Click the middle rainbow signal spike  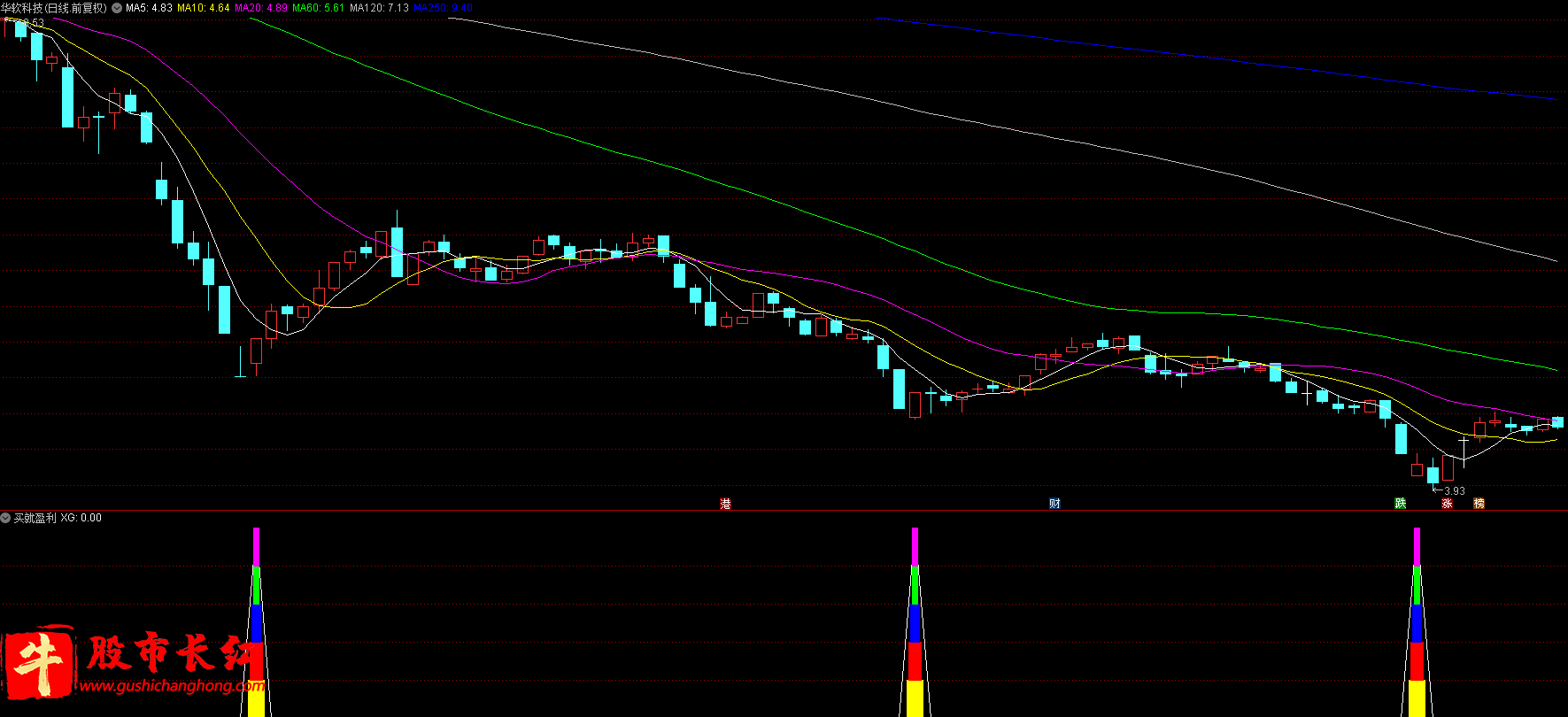click(915, 622)
